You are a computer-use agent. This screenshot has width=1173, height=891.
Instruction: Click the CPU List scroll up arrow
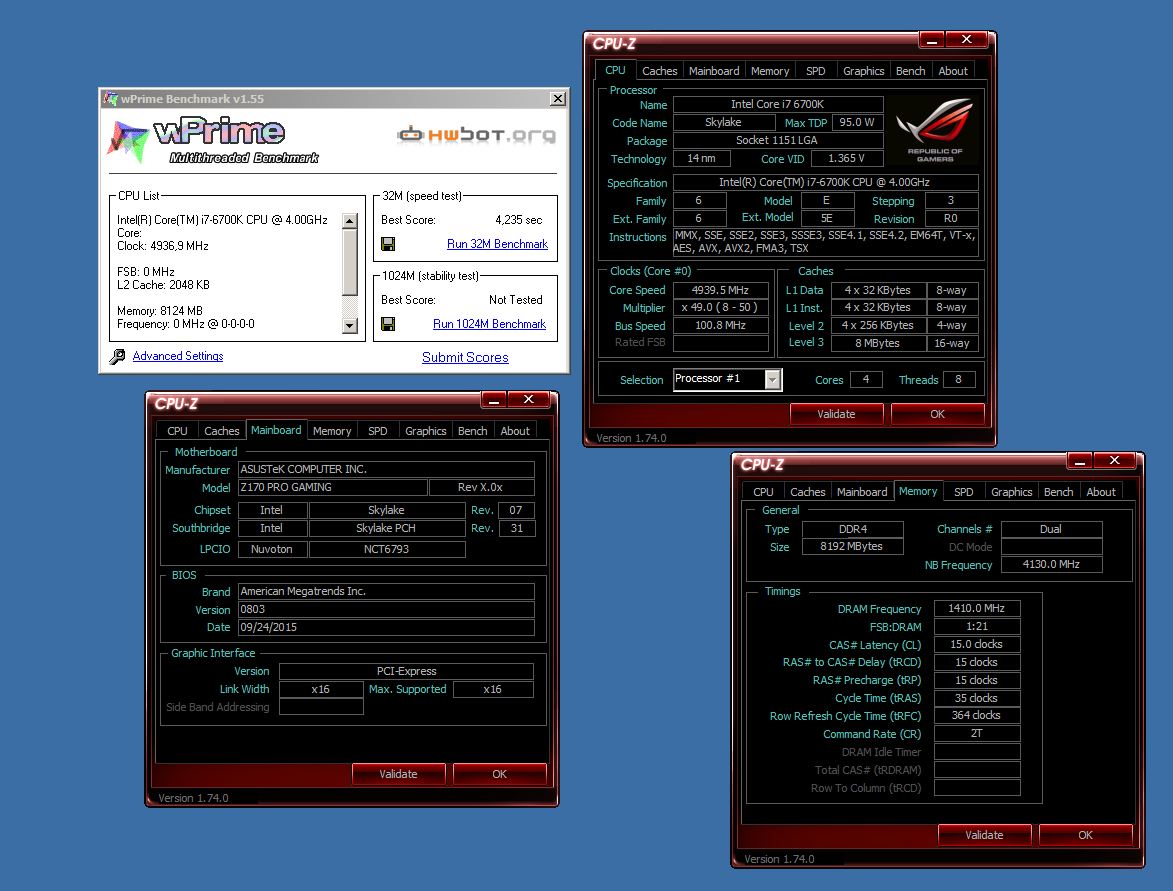point(349,221)
